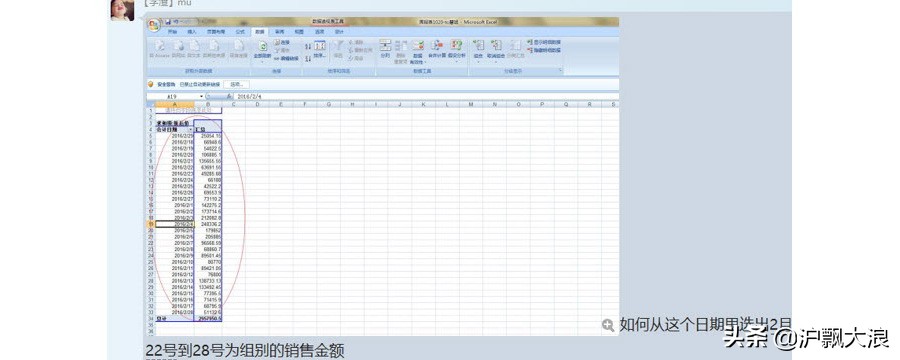Open workbook Connections item
This screenshot has width=900, height=360.
pyautogui.click(x=282, y=42)
